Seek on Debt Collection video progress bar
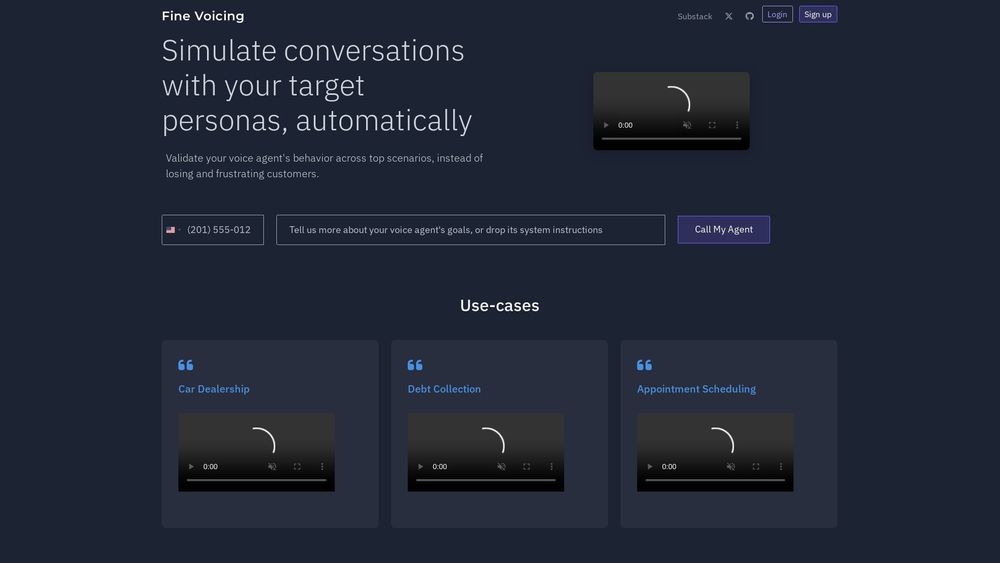 click(x=486, y=480)
